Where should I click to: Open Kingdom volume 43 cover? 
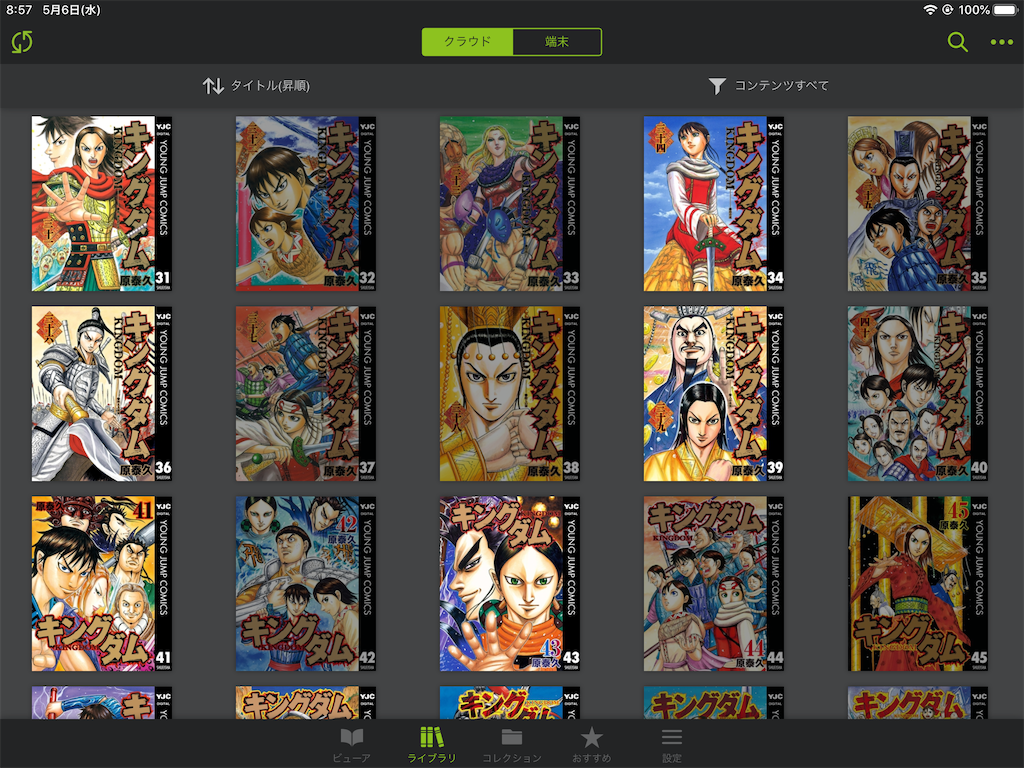click(x=510, y=584)
